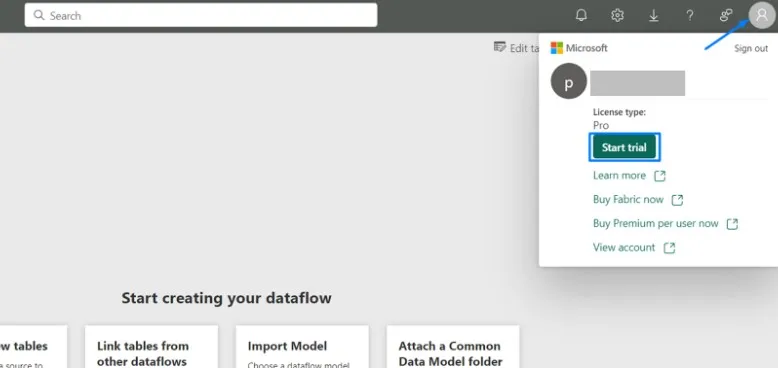
Task: Choose Link tables from other dataflows card
Action: pos(151,347)
